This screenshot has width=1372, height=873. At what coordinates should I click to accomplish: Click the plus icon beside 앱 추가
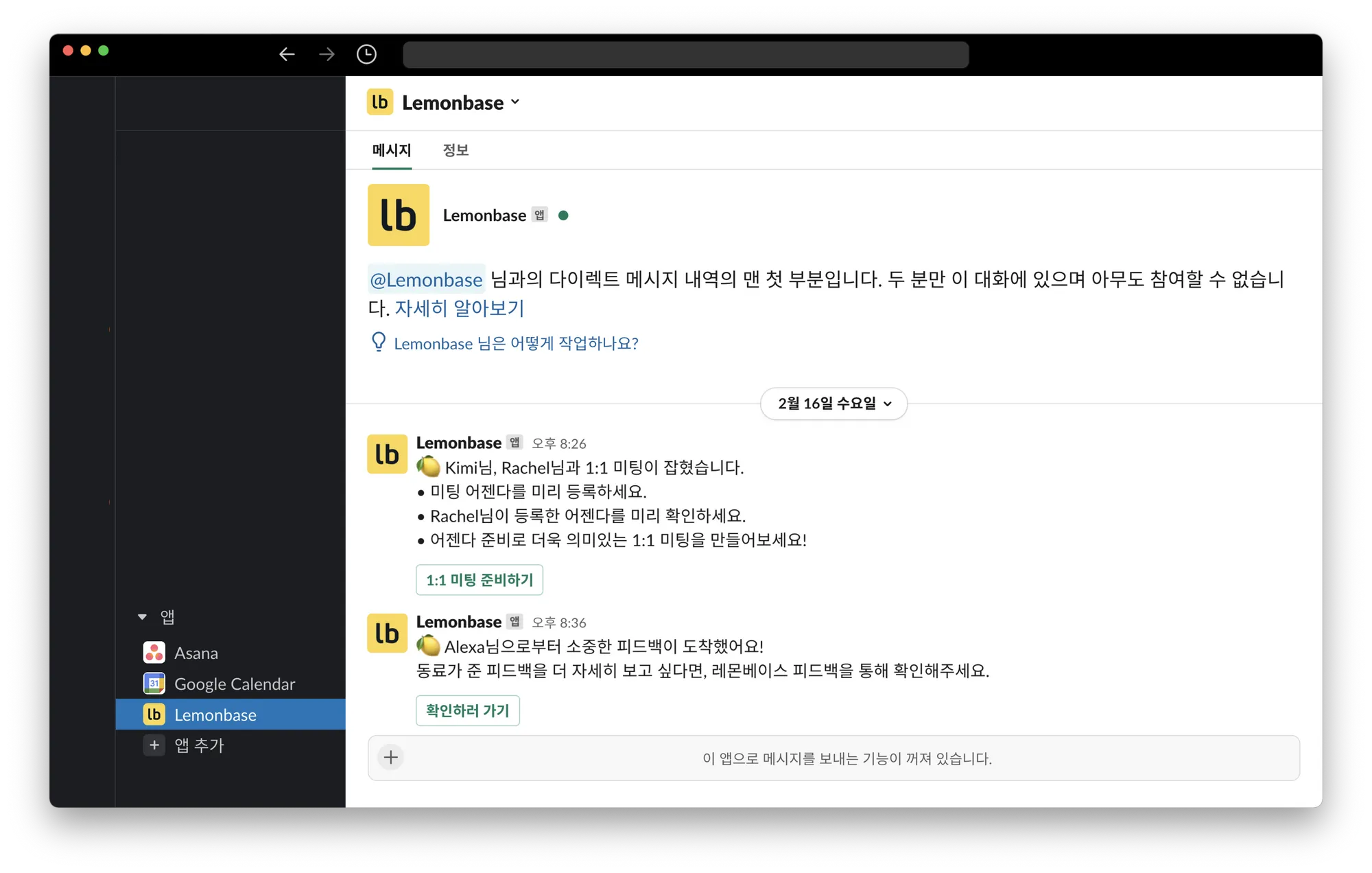click(154, 745)
